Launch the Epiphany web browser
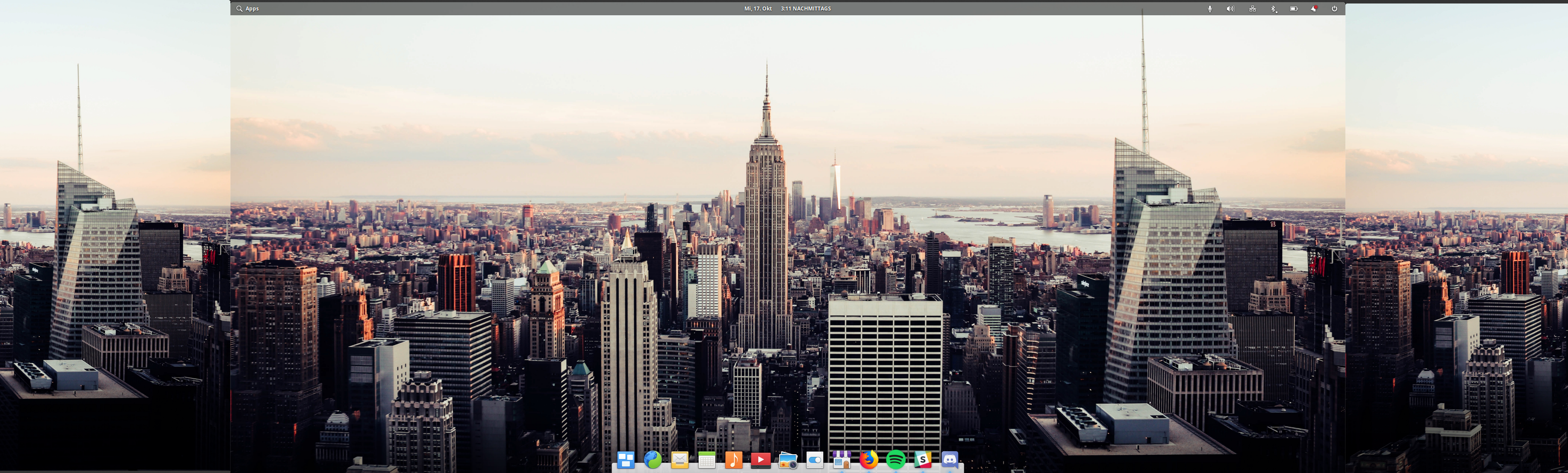The image size is (1568, 473). 652,459
